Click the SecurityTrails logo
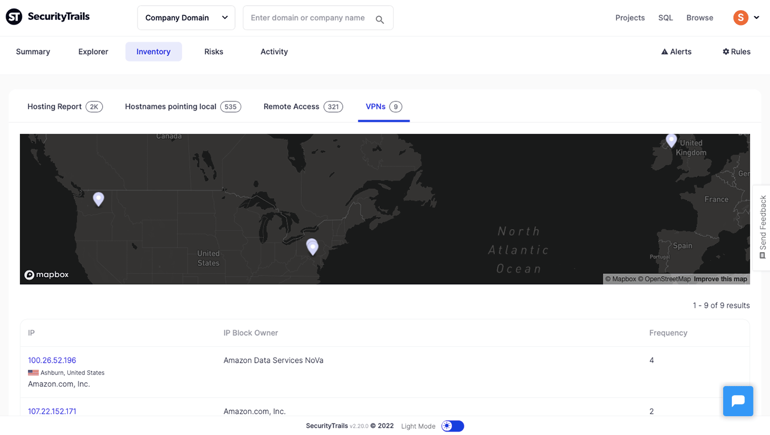Viewport: 770px width, 435px height. point(48,17)
